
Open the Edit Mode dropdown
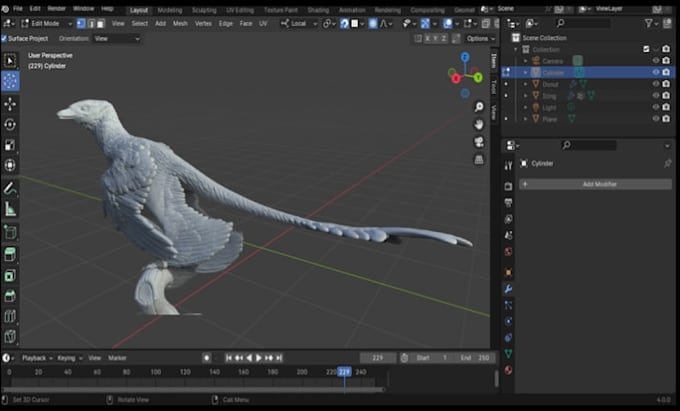pyautogui.click(x=47, y=23)
